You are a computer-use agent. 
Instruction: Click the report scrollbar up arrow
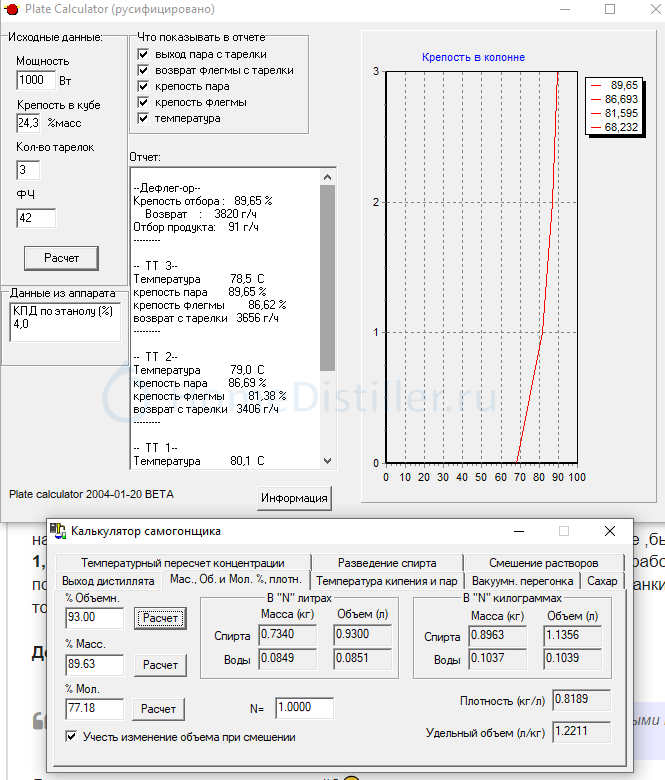pyautogui.click(x=327, y=177)
